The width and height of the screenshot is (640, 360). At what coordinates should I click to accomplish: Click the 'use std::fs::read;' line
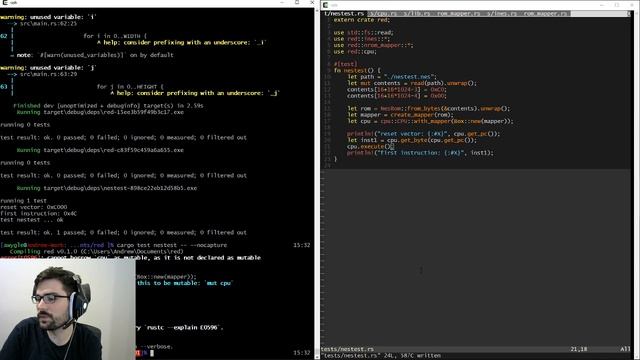(363, 32)
